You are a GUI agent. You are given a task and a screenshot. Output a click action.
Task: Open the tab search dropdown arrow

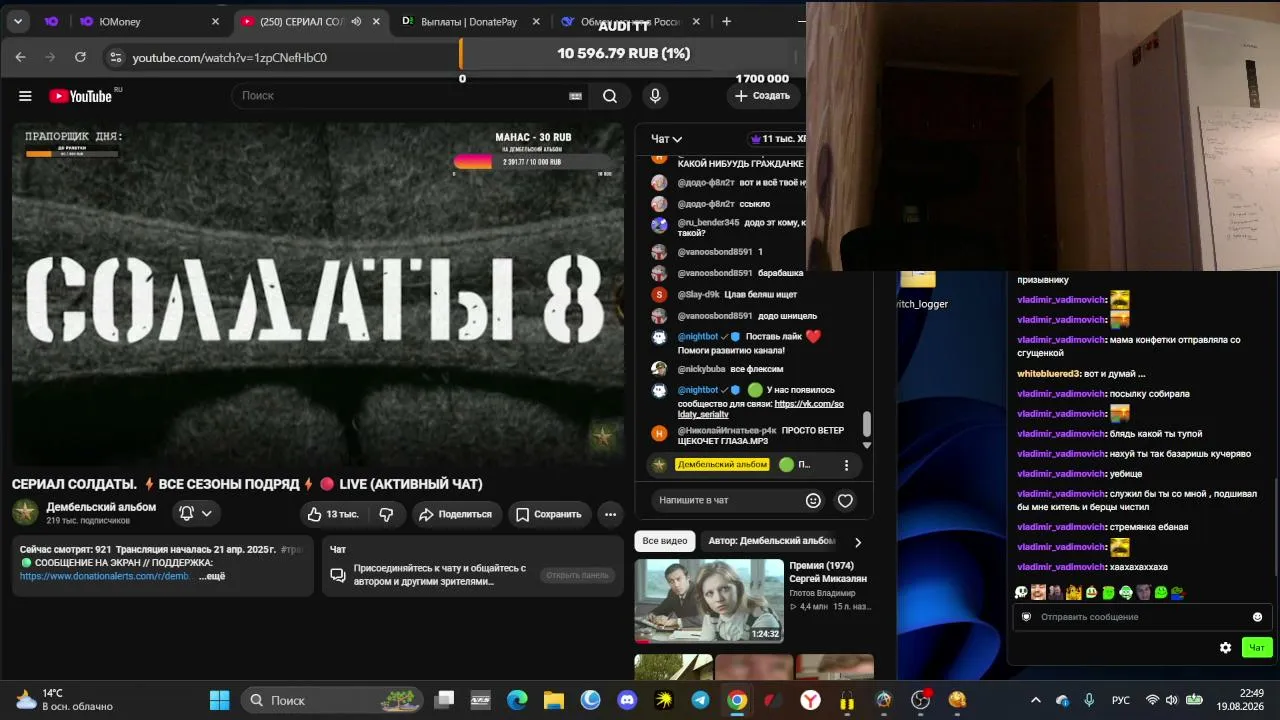[x=18, y=21]
